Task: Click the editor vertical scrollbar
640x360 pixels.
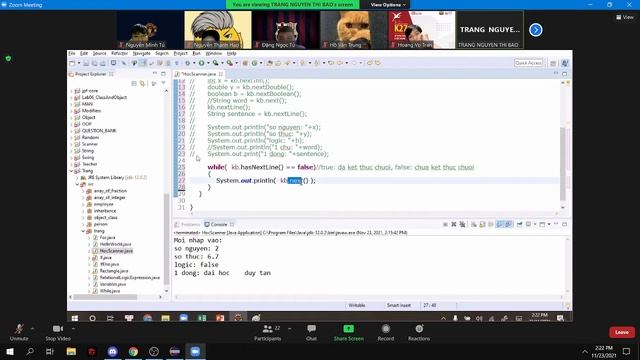Action: [x=563, y=163]
